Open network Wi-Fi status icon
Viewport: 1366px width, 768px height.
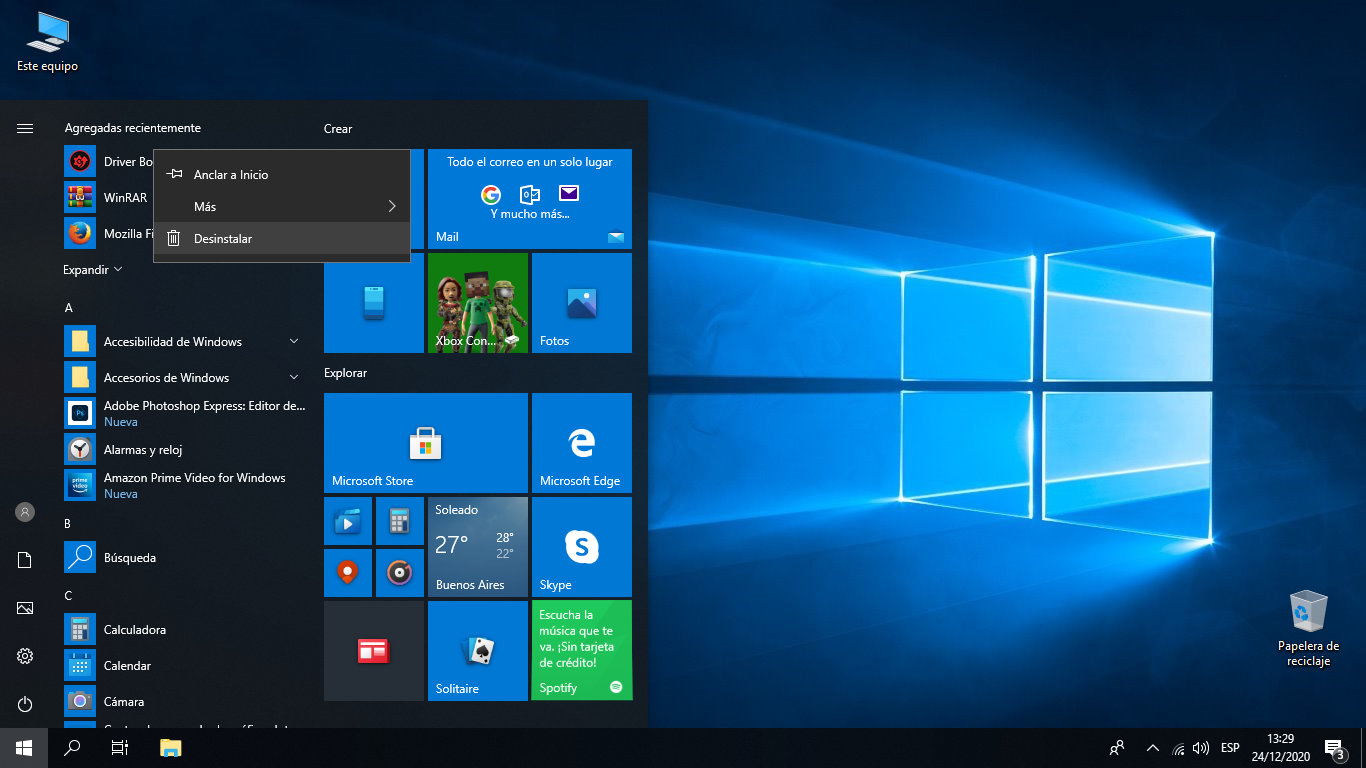(x=1179, y=748)
